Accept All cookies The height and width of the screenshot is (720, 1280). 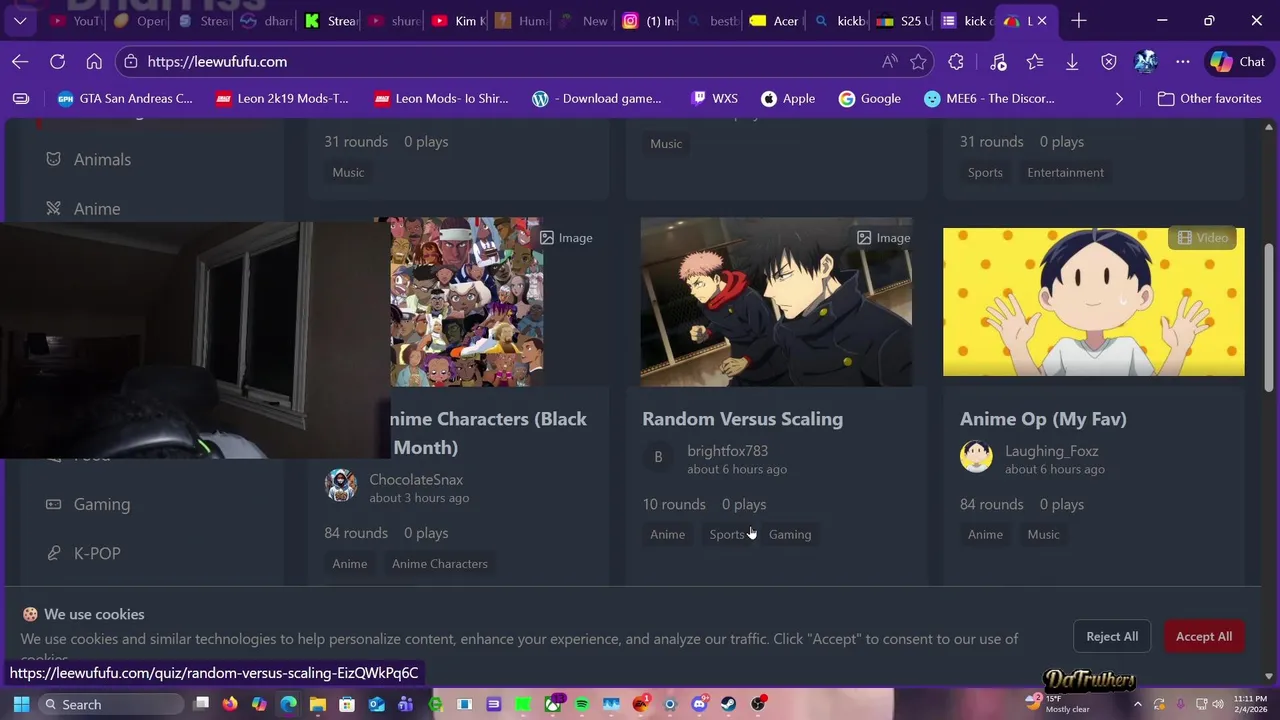click(1204, 636)
